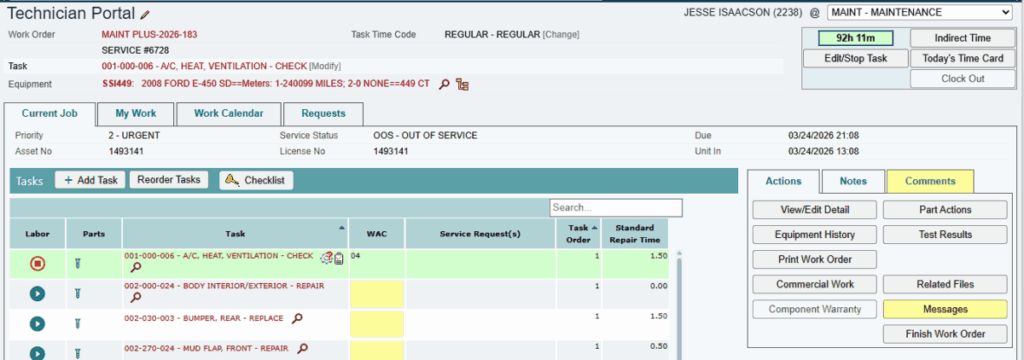Click the yellow WAC cell for BUMPER, REAR row
This screenshot has width=1024, height=360.
point(377,324)
